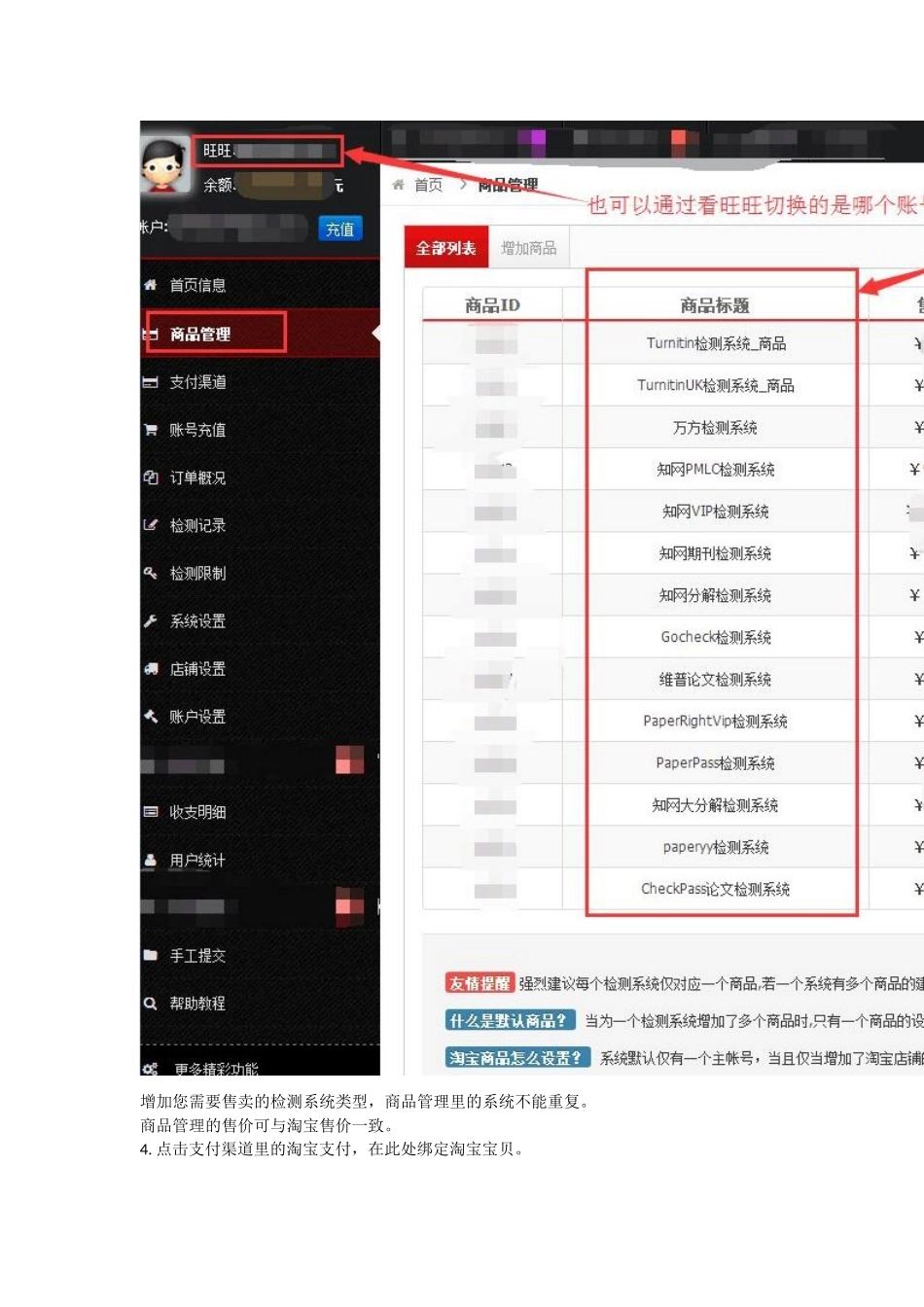Click the gears icon beside 更多精彩功能
Viewport: 924px width, 1307px height.
[x=150, y=1069]
